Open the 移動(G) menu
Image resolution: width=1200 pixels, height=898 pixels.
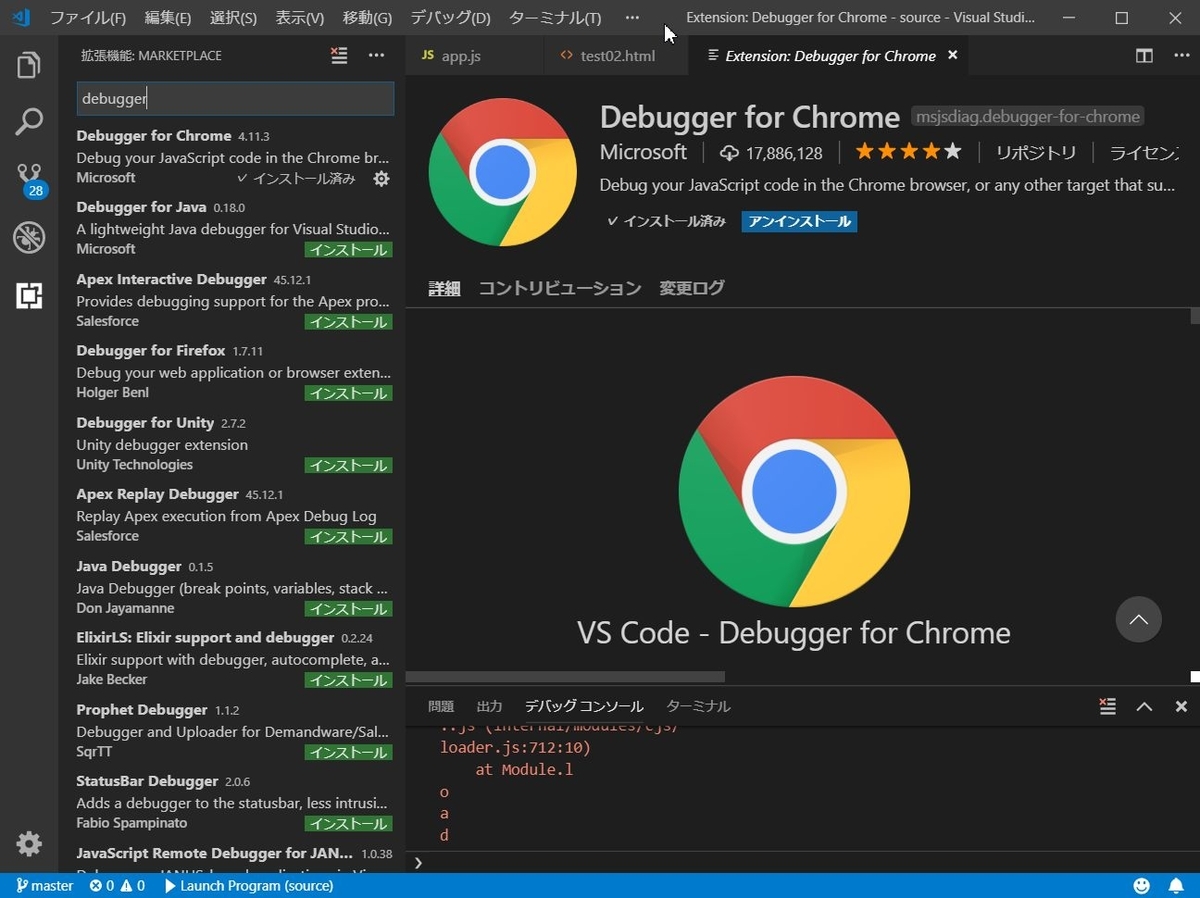367,18
